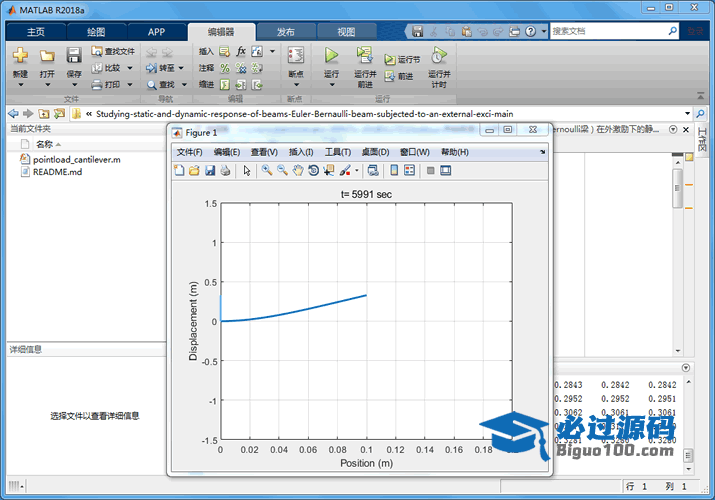Click Hide Plot Tools icon
Screen dimensions: 715x500
430,170
